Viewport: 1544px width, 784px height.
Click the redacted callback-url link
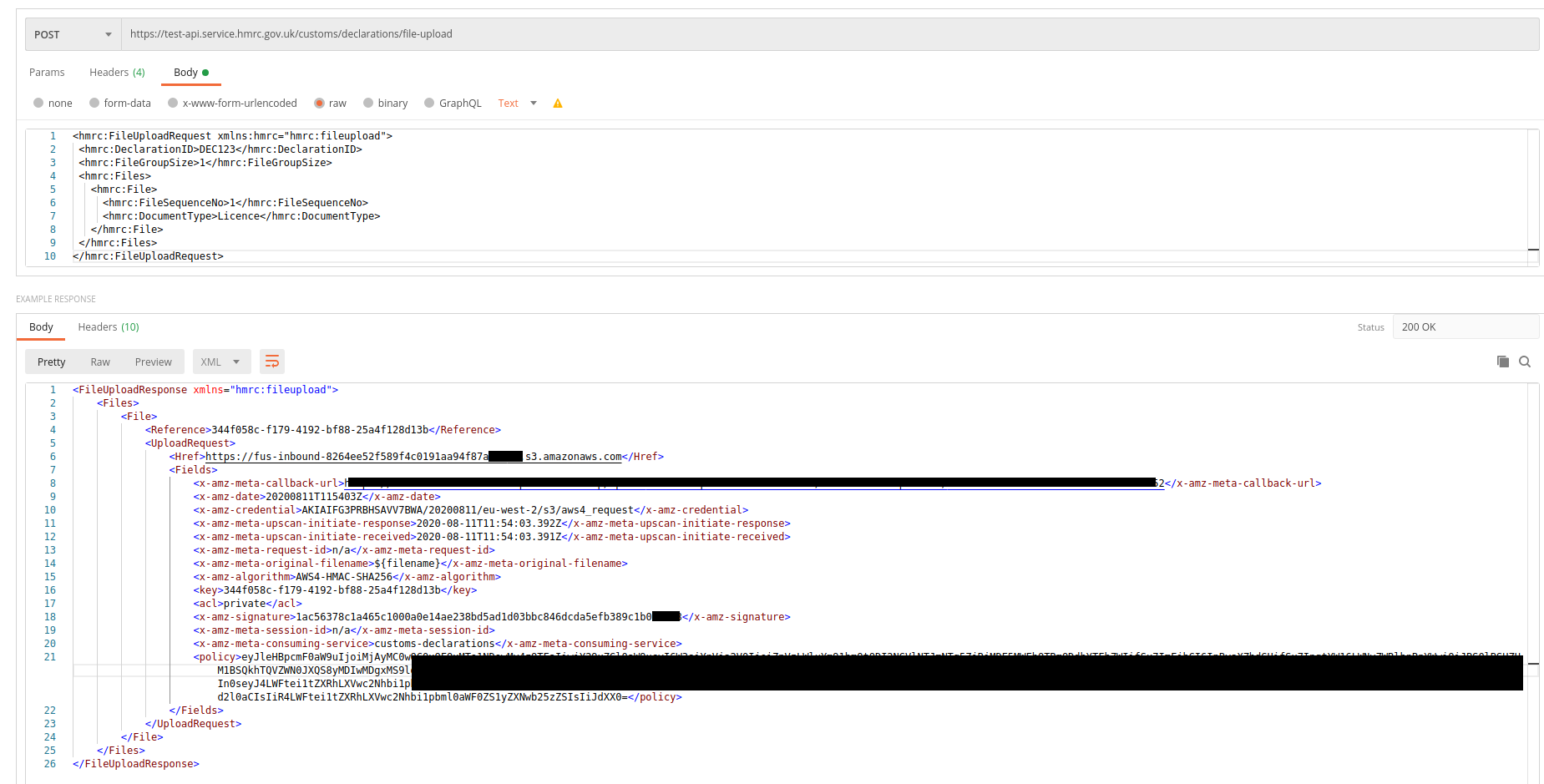[x=754, y=483]
